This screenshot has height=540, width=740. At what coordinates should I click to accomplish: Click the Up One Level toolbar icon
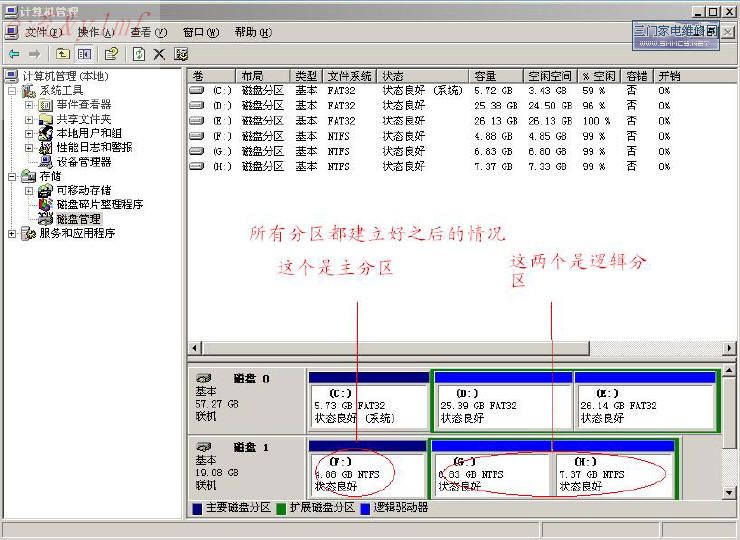63,54
